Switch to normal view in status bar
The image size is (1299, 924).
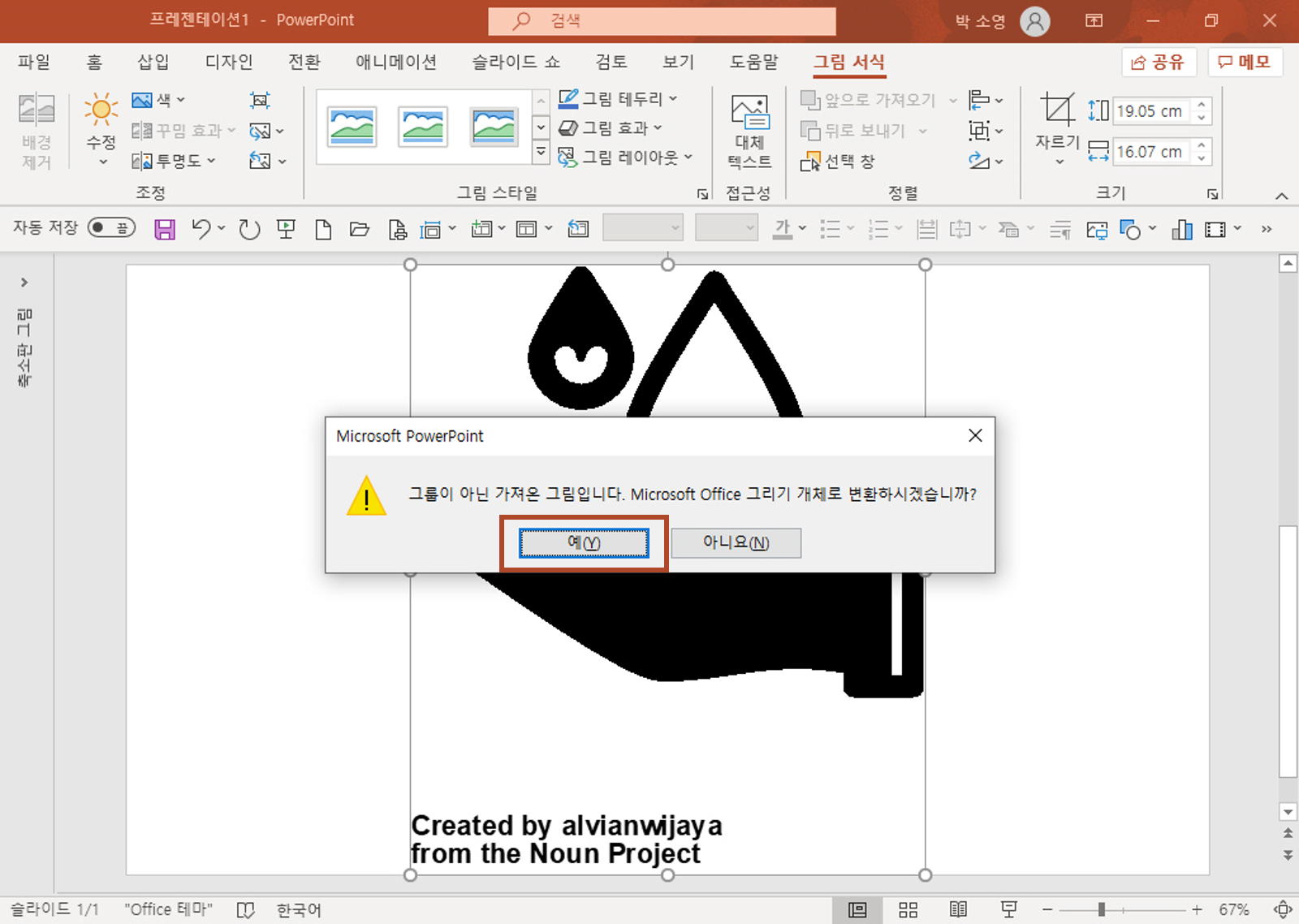tap(857, 909)
